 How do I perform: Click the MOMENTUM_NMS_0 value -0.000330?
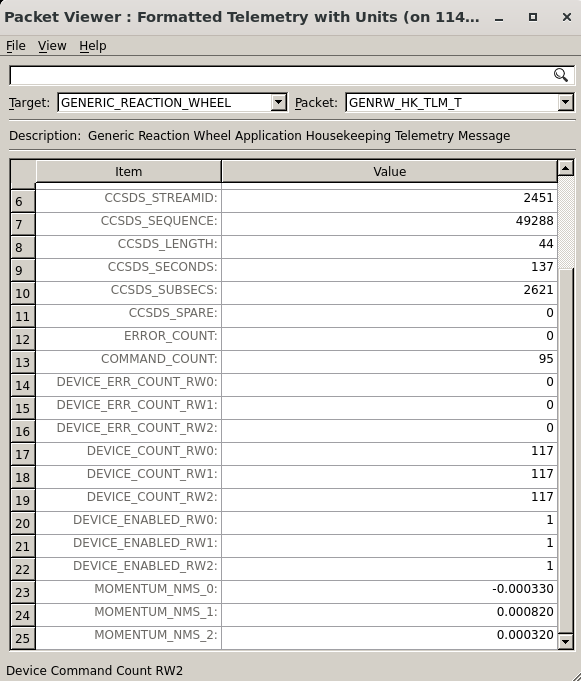tap(523, 589)
